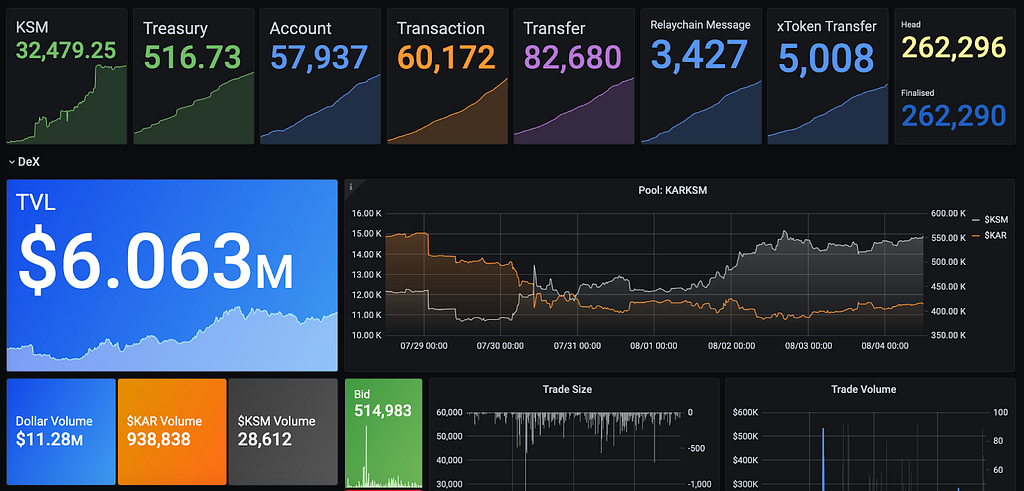Select the Treasury stat panel
Screen dimensions: 1024x491
click(x=193, y=76)
